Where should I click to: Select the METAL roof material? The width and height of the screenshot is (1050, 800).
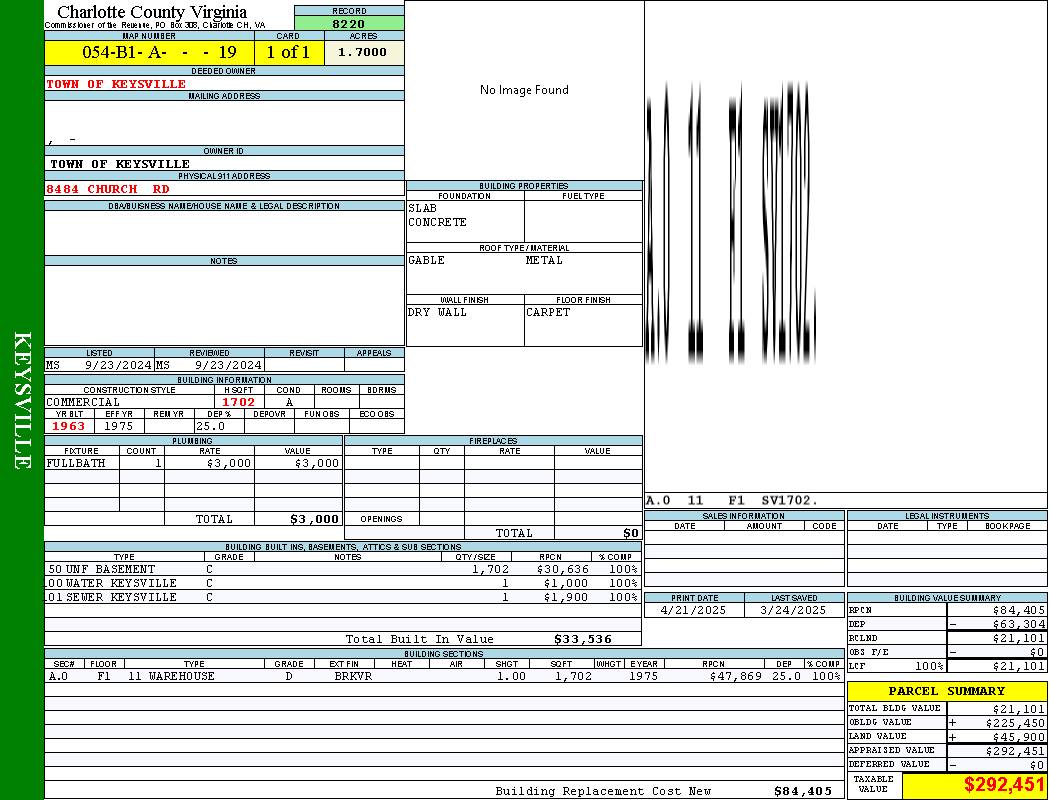pyautogui.click(x=544, y=260)
